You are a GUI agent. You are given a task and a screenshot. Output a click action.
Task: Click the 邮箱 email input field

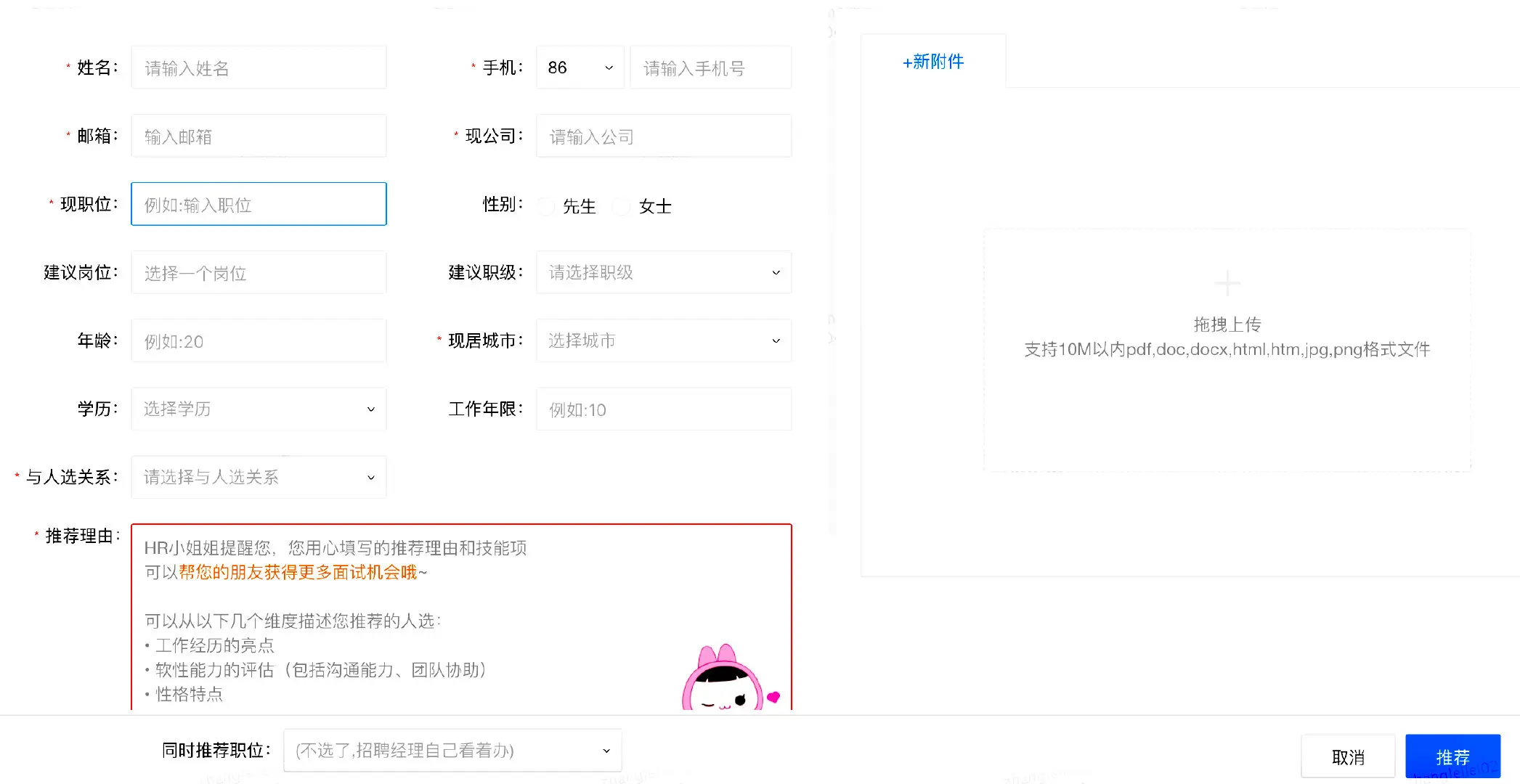tap(259, 136)
